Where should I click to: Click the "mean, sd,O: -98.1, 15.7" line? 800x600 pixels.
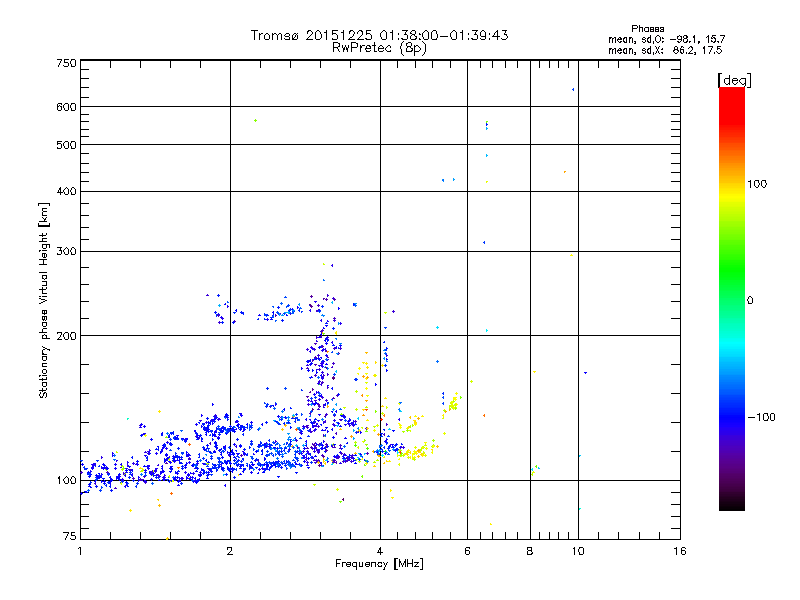point(666,39)
